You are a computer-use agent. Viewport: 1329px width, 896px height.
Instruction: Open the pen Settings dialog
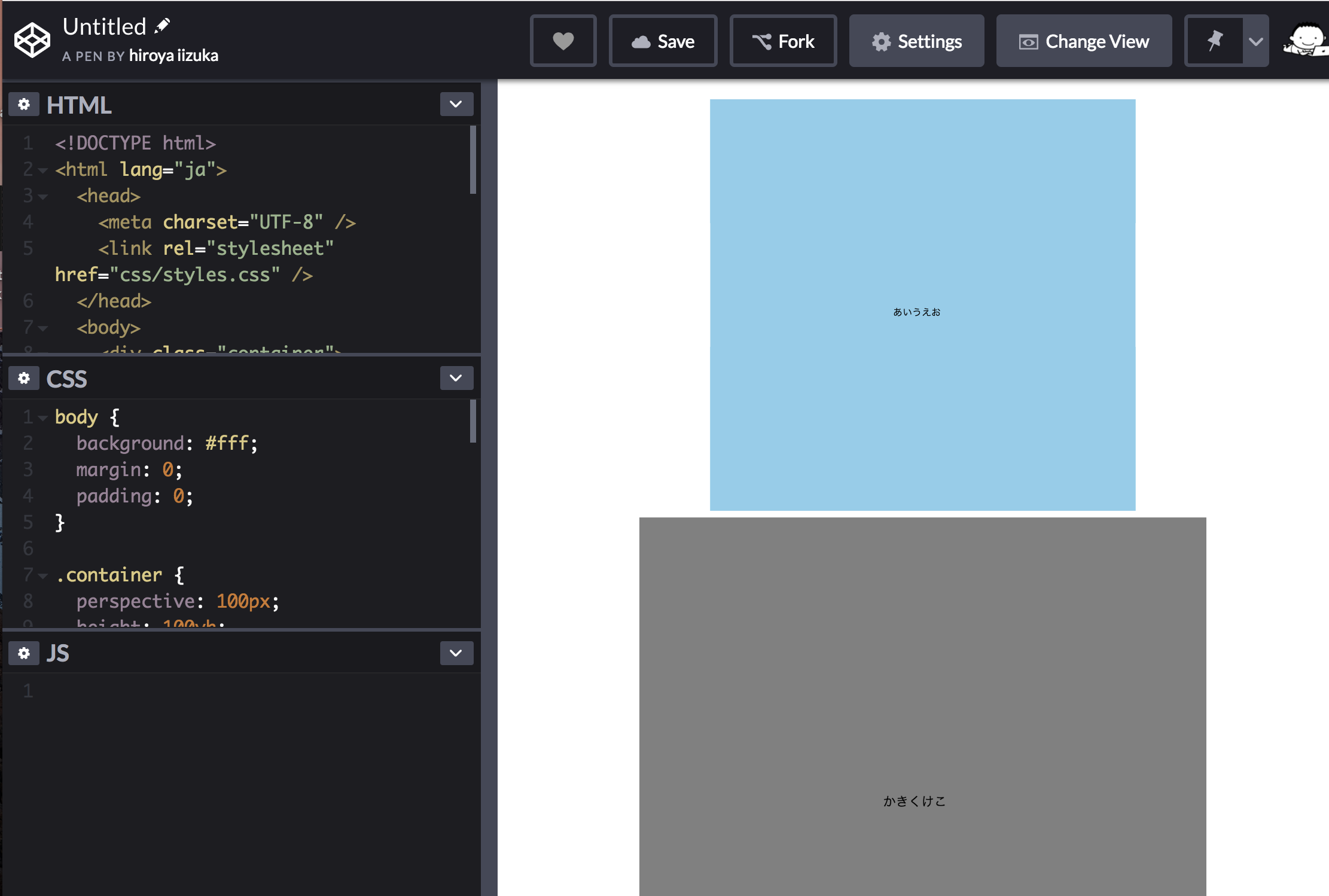(916, 41)
